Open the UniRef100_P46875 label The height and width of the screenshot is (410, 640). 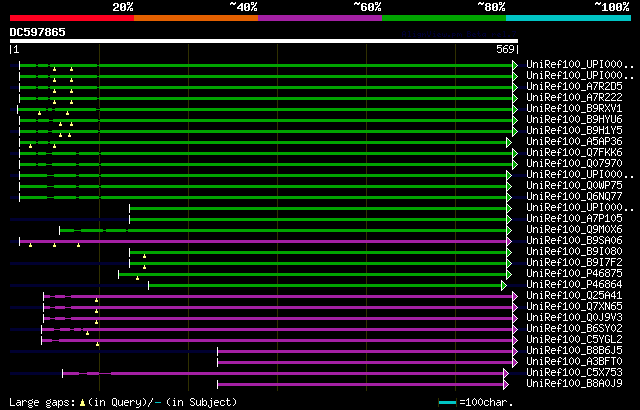(574, 274)
